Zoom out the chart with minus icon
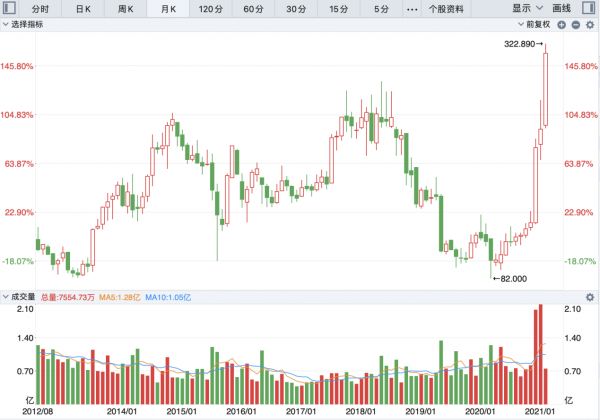This screenshot has height=420, width=600. click(576, 24)
